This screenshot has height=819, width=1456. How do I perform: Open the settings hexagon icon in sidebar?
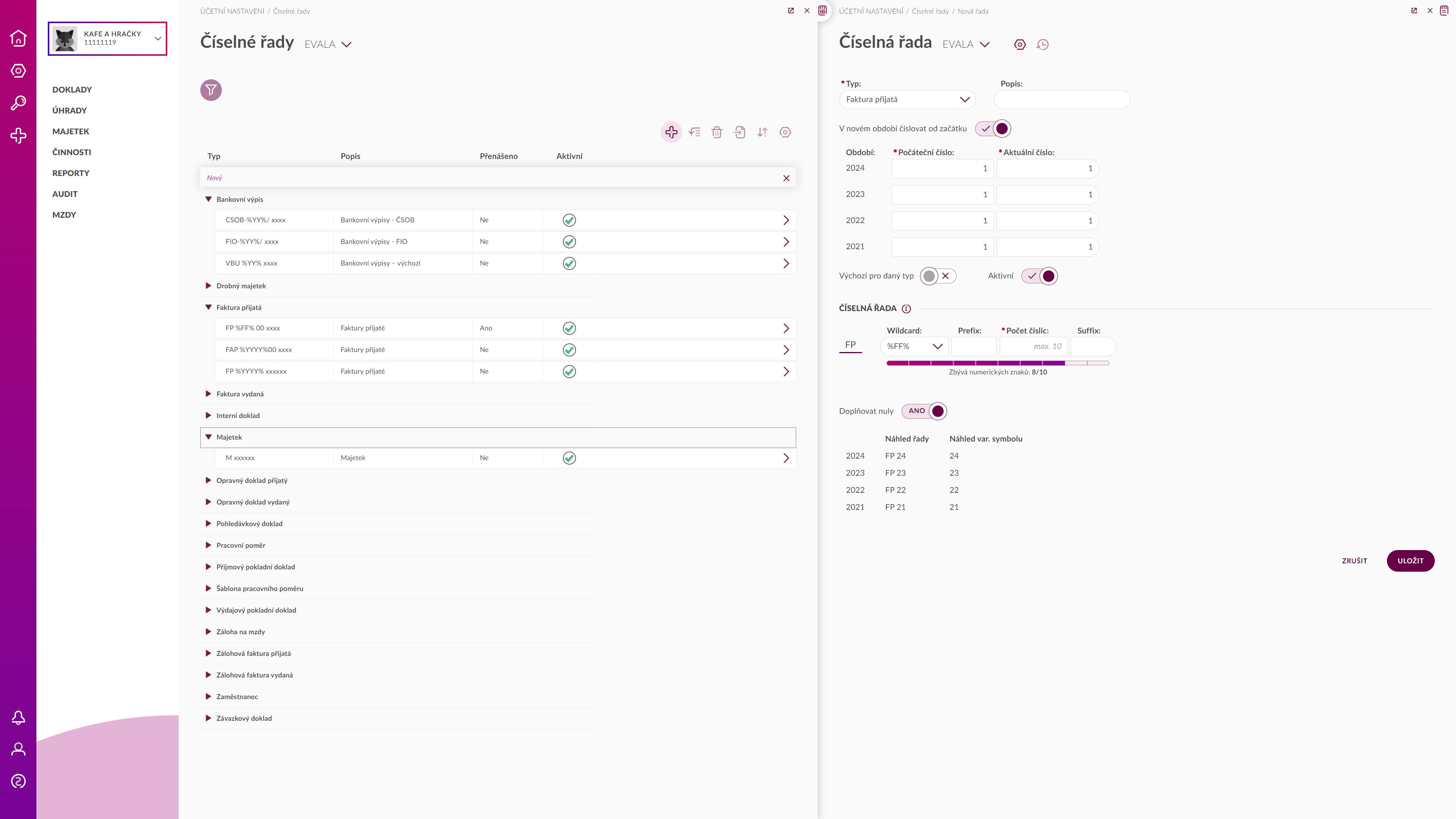pyautogui.click(x=18, y=71)
